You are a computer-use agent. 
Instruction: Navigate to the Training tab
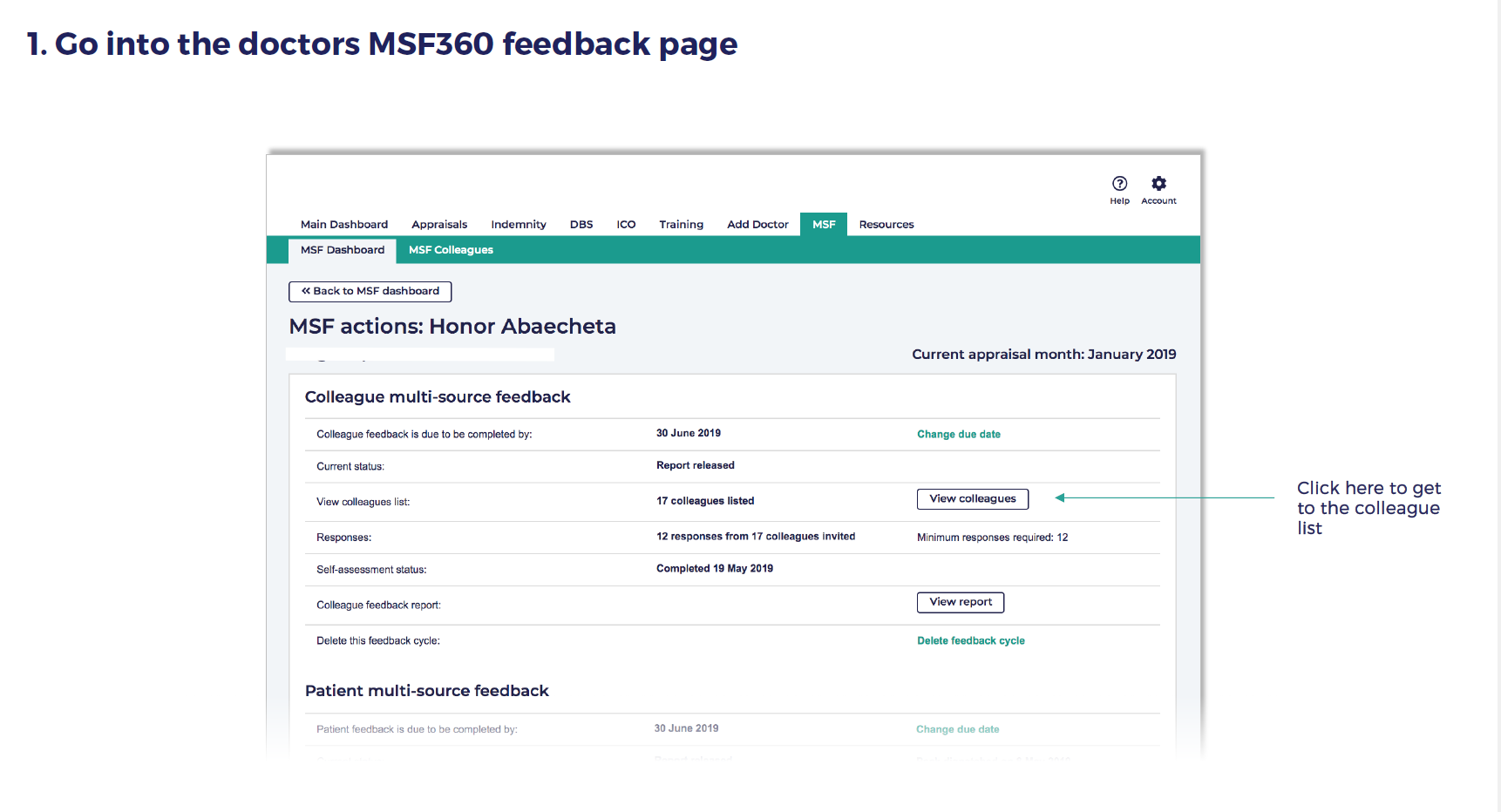(681, 225)
